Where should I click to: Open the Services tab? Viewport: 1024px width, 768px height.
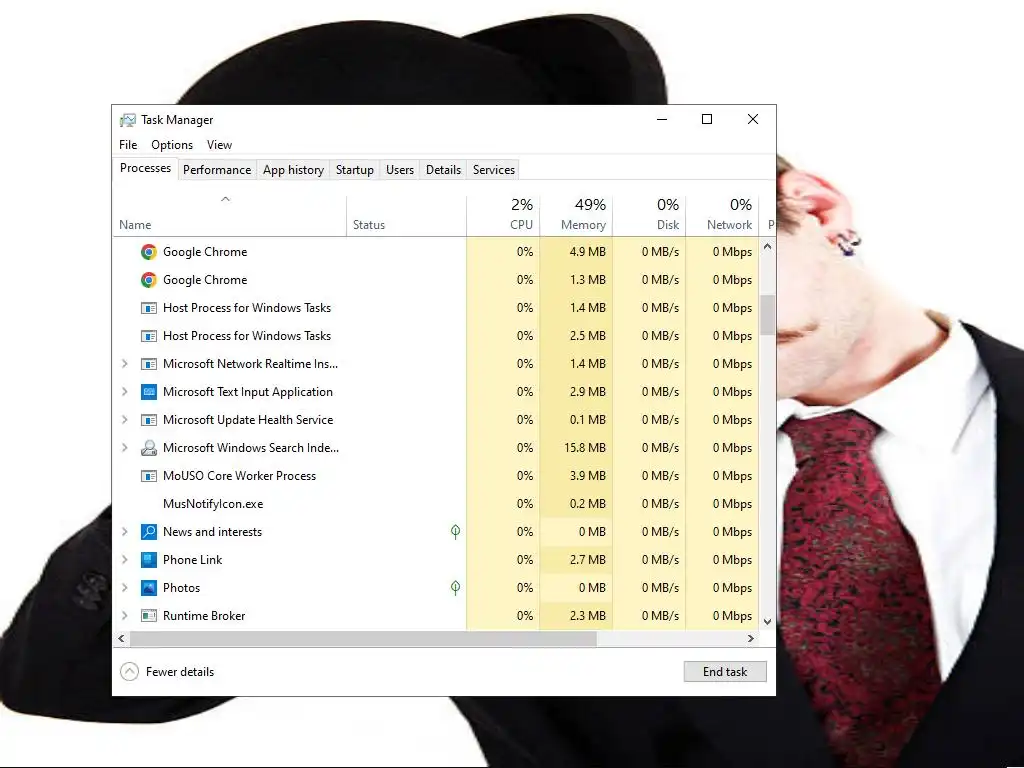point(494,170)
